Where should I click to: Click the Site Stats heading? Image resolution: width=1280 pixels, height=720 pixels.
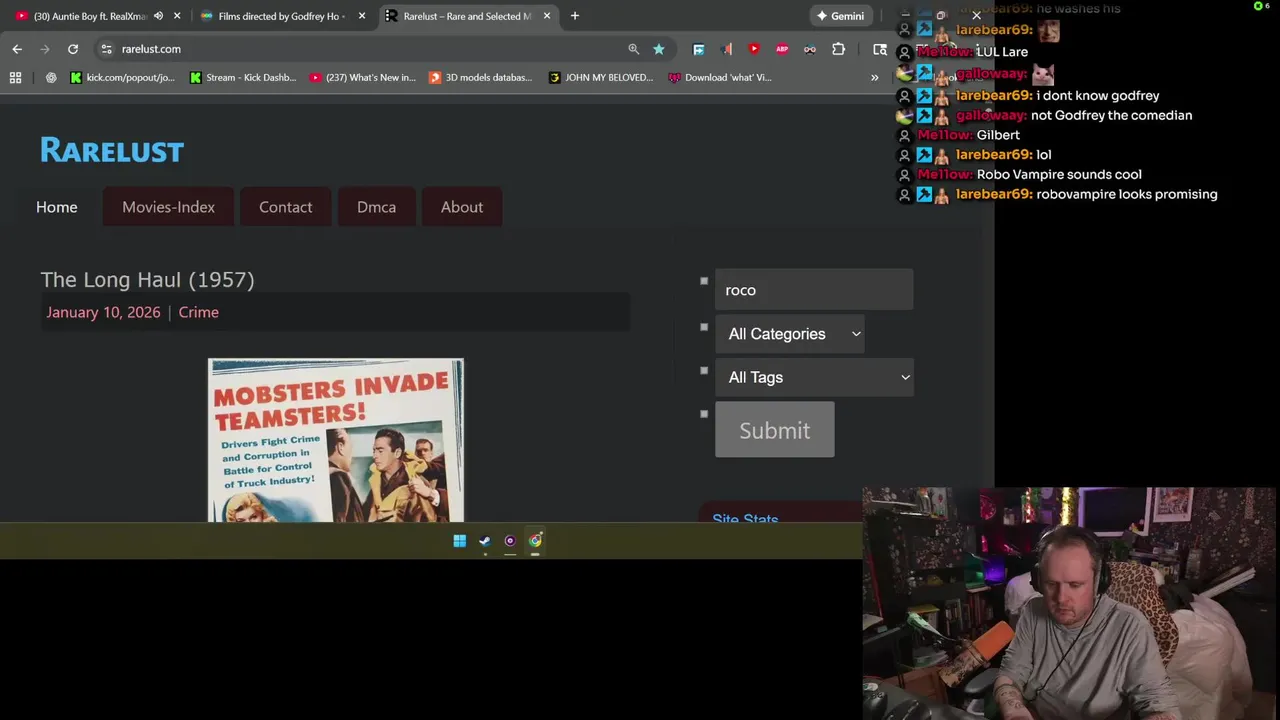coord(745,519)
